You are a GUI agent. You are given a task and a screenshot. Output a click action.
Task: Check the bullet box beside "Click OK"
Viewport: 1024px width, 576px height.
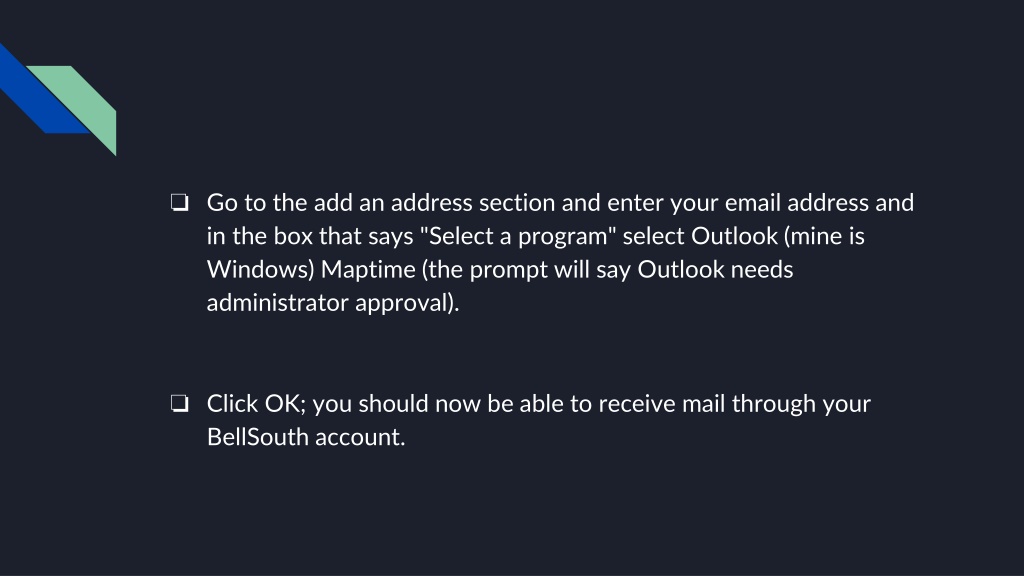click(x=180, y=404)
